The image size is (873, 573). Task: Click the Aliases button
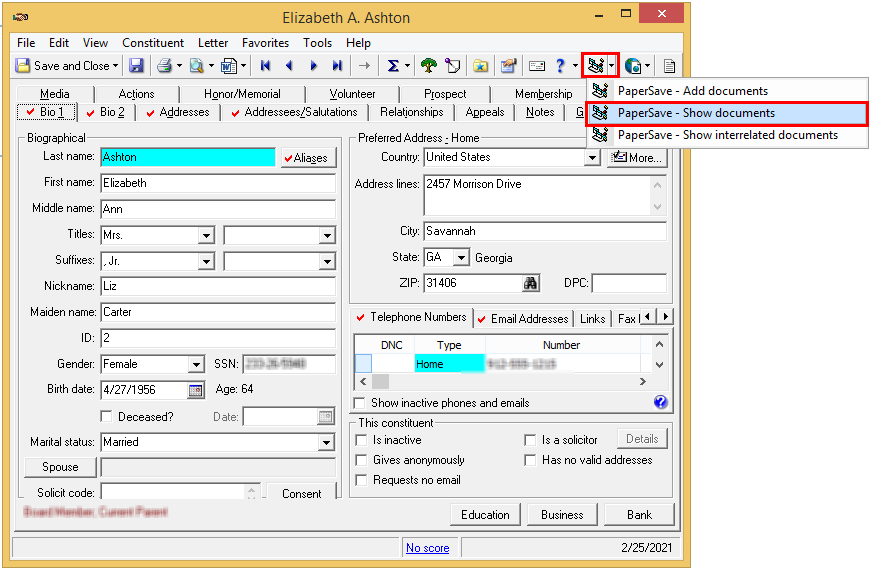[310, 158]
